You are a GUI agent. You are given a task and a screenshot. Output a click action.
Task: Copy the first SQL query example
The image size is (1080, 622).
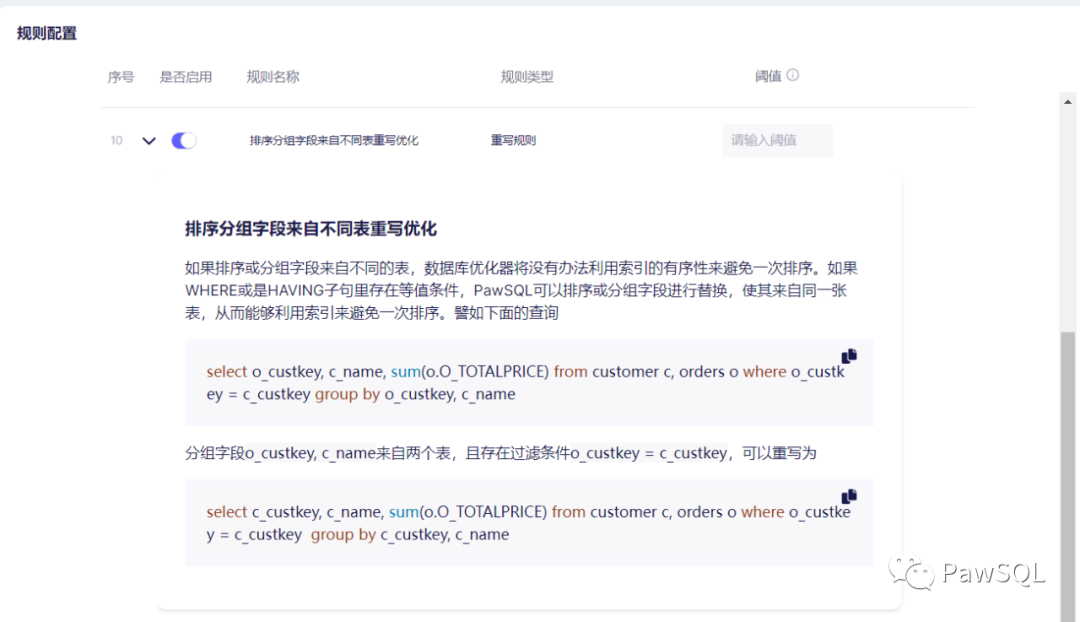click(x=849, y=356)
